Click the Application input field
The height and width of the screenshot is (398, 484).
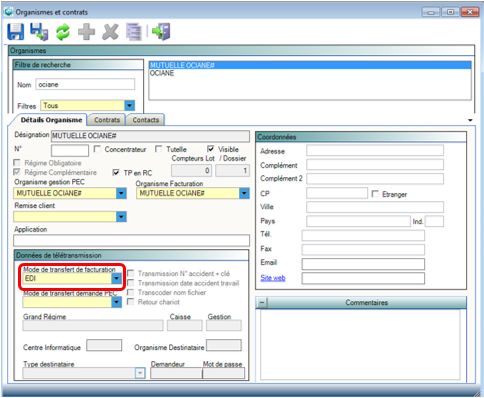coord(131,240)
